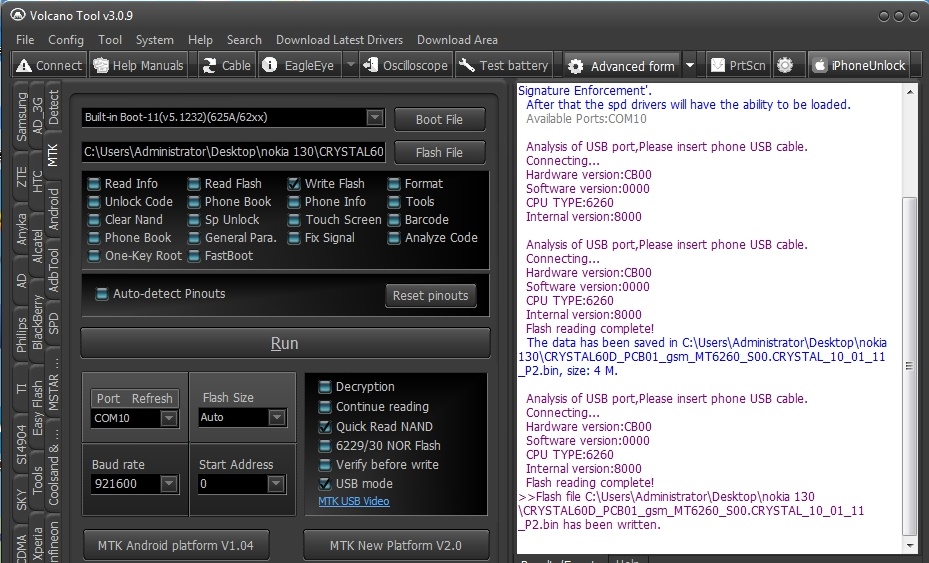Open Download Latest Drivers menu
The height and width of the screenshot is (563, 929).
click(339, 40)
